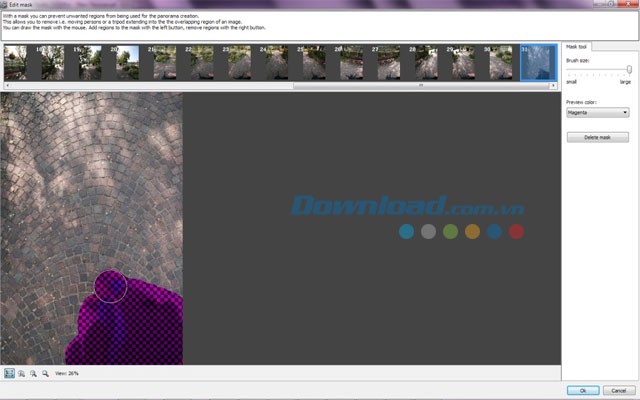Close the Edit mask window
Screen dimensions: 640x400
(x=629, y=3)
